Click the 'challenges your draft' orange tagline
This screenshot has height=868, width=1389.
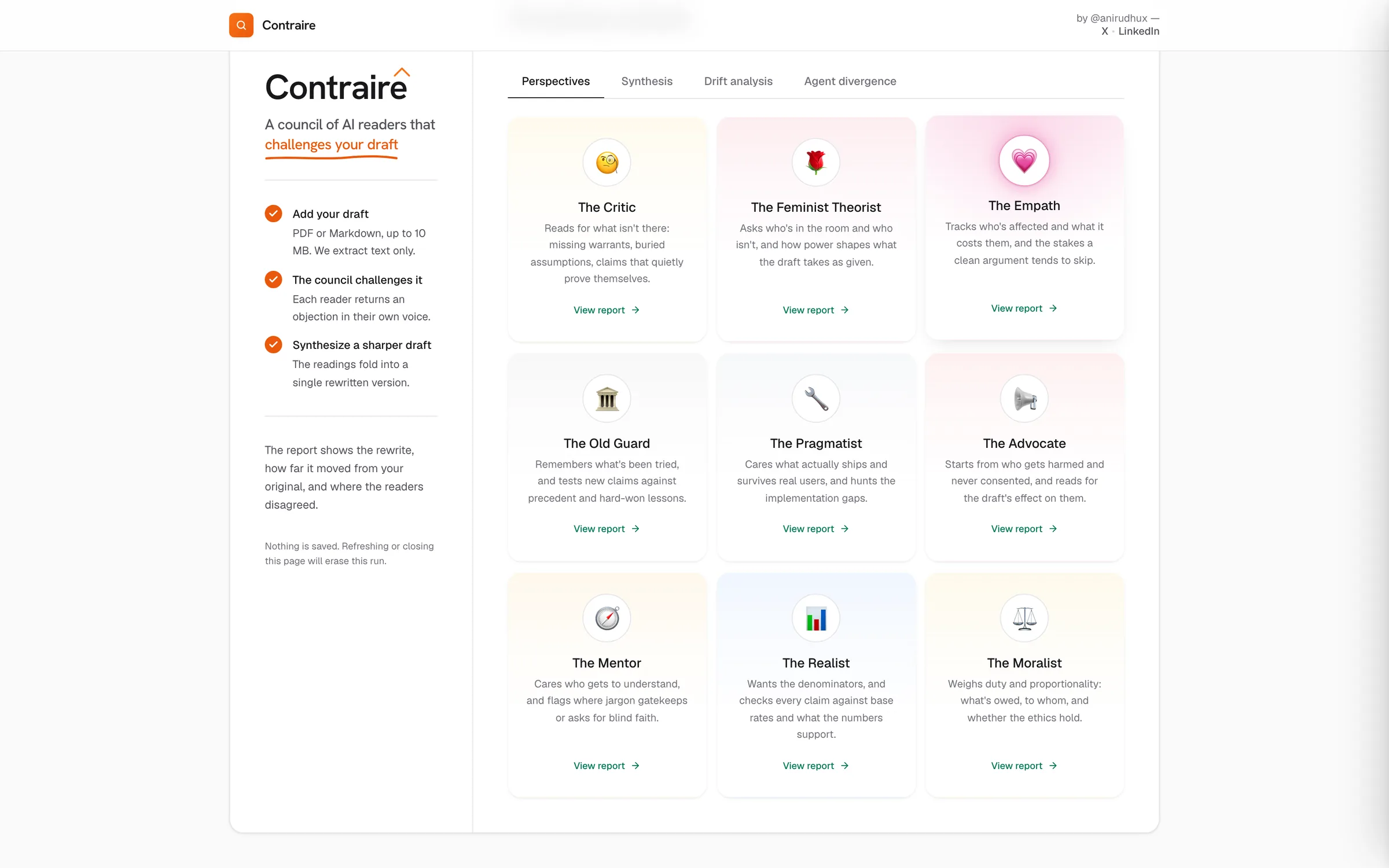click(x=332, y=145)
